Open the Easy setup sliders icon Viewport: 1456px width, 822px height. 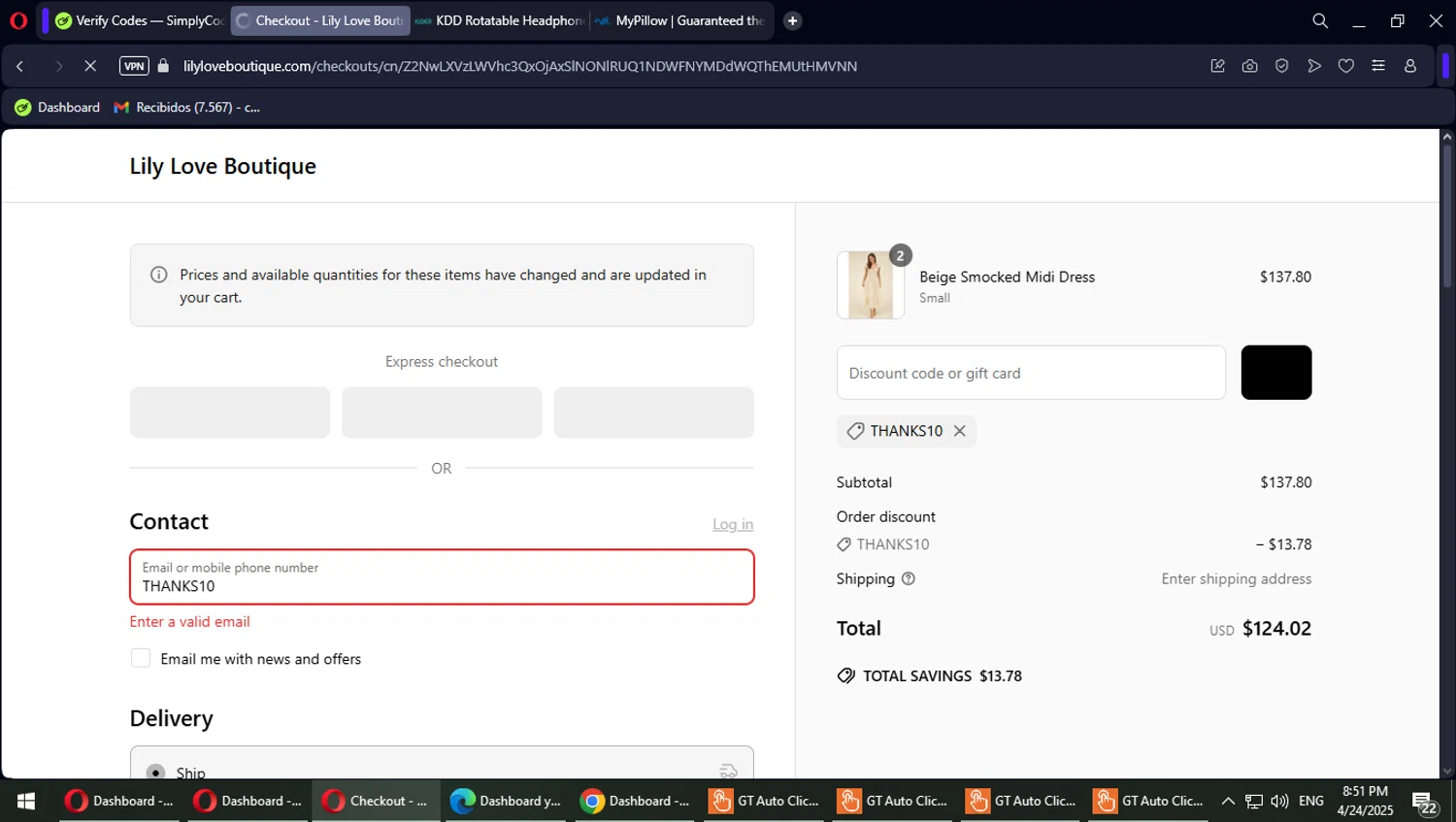[1377, 66]
